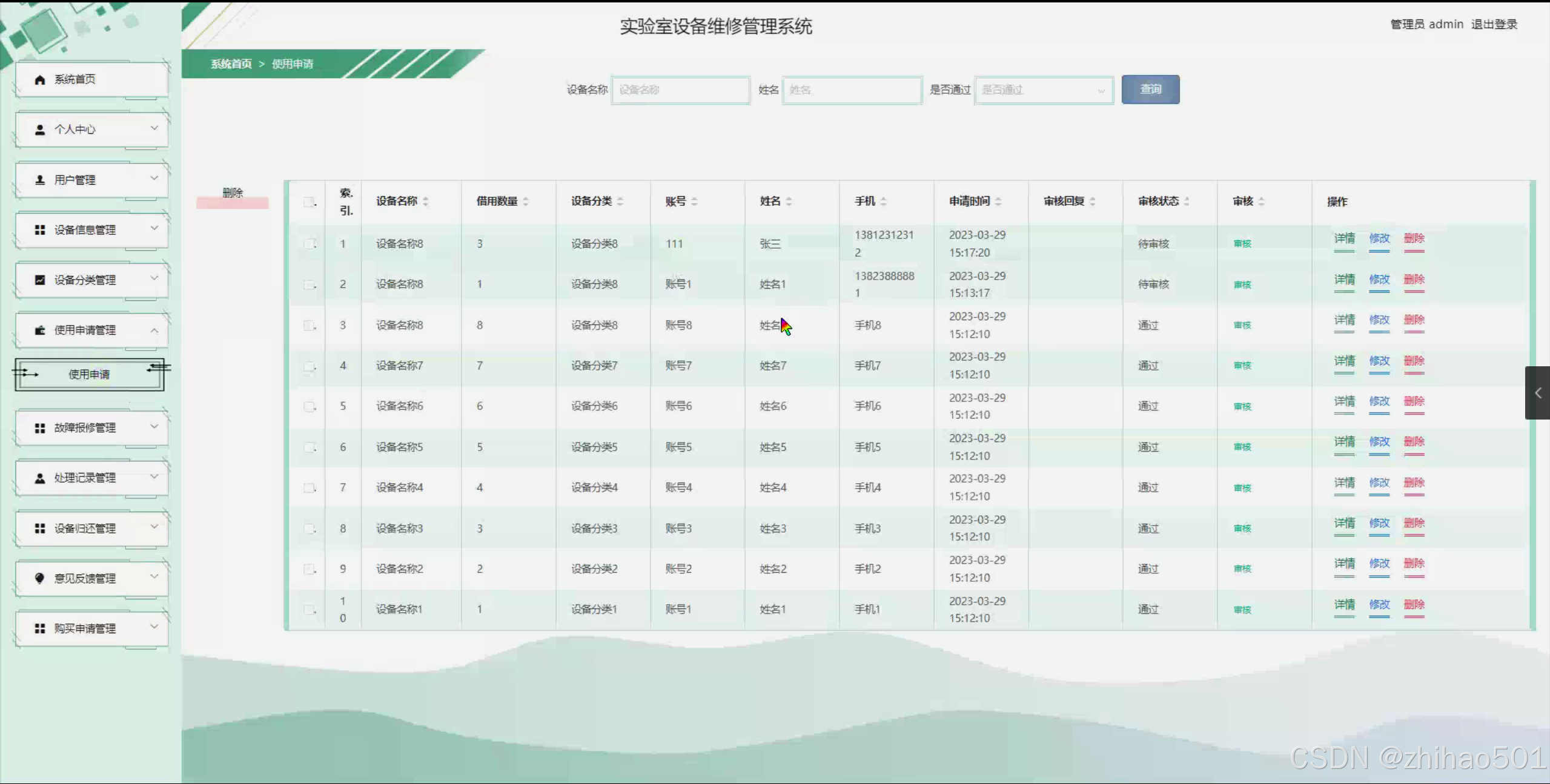
Task: Click the 设备信息管理 grid icon
Action: pyautogui.click(x=39, y=229)
